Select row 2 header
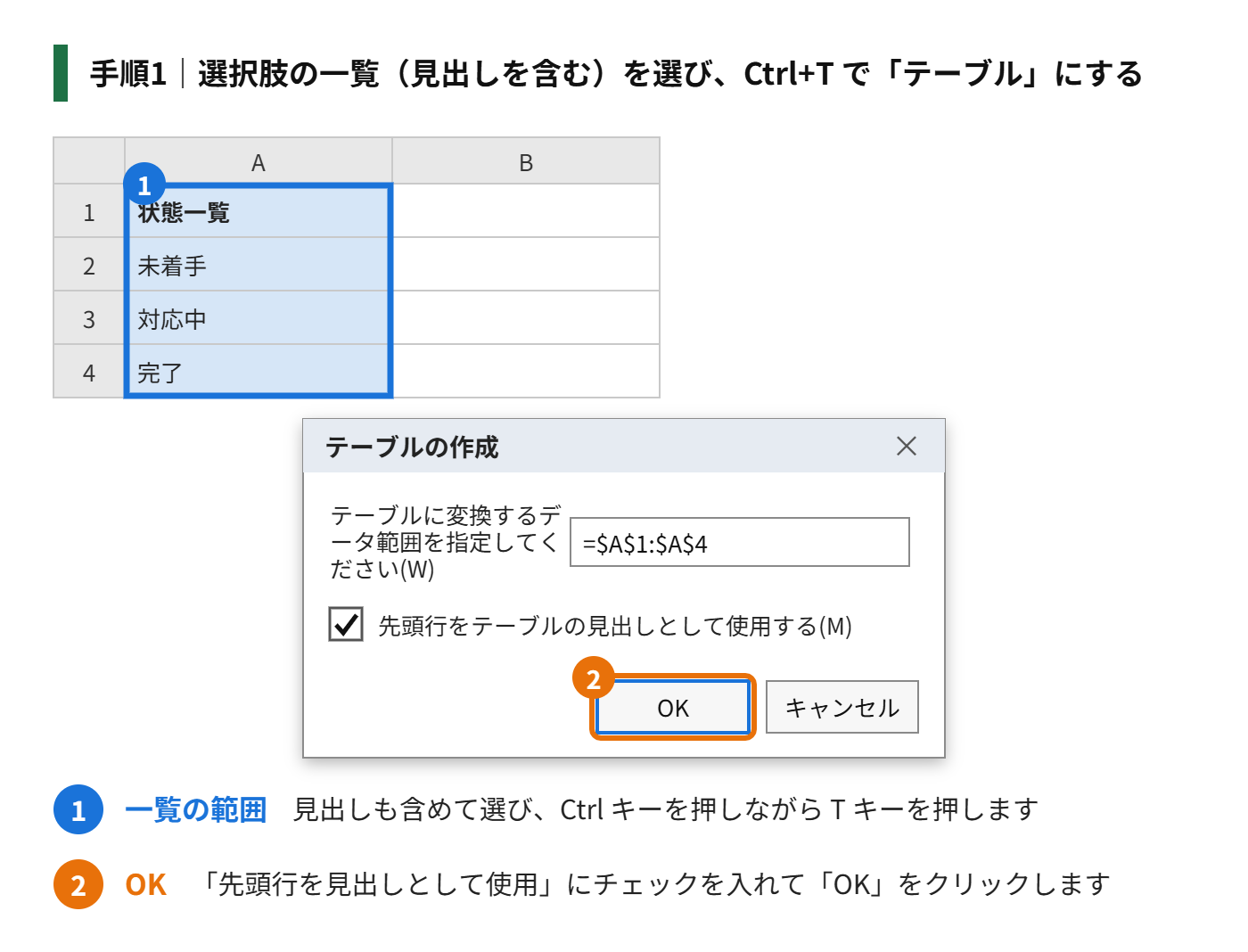Viewport: 1248px width, 952px height. 89,265
